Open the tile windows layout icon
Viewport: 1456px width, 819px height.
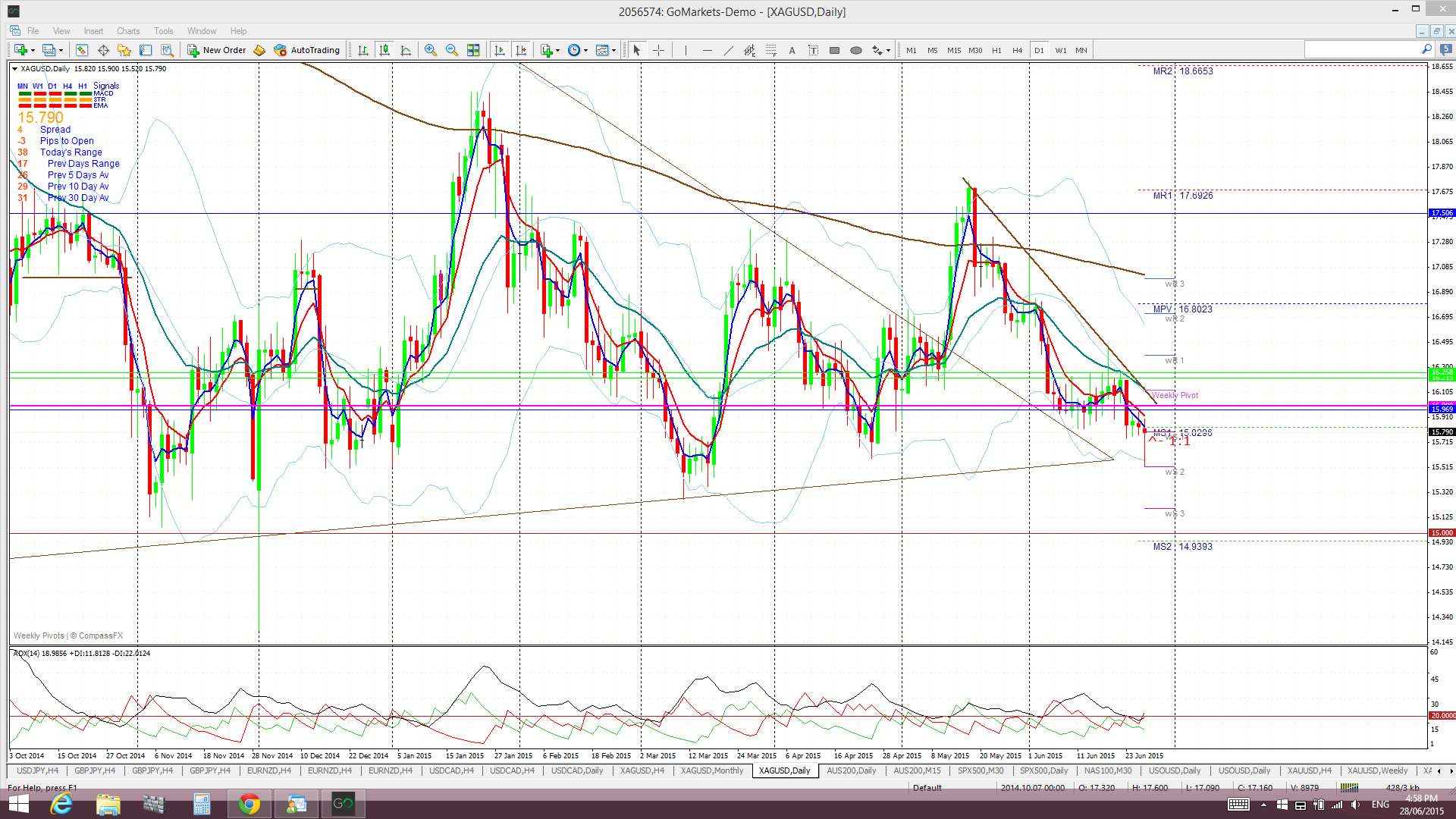point(473,50)
